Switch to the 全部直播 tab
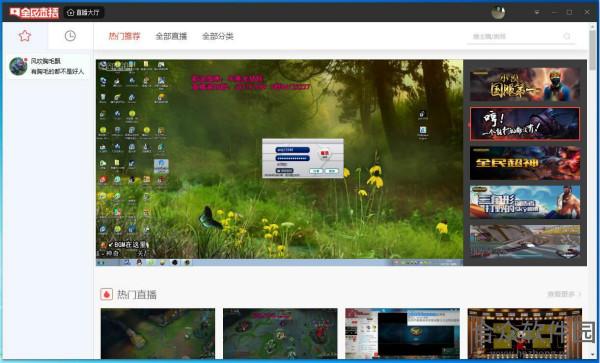This screenshot has width=600, height=363. (x=171, y=36)
